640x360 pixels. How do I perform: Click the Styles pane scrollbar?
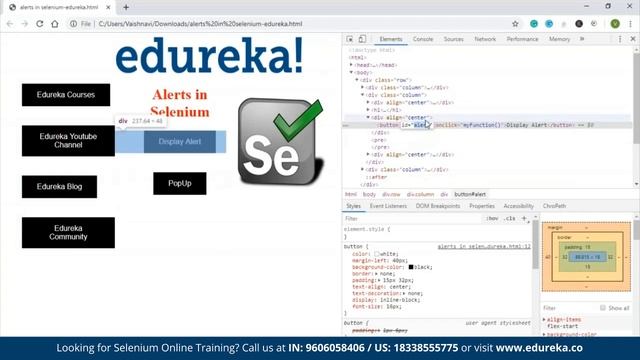pyautogui.click(x=536, y=245)
